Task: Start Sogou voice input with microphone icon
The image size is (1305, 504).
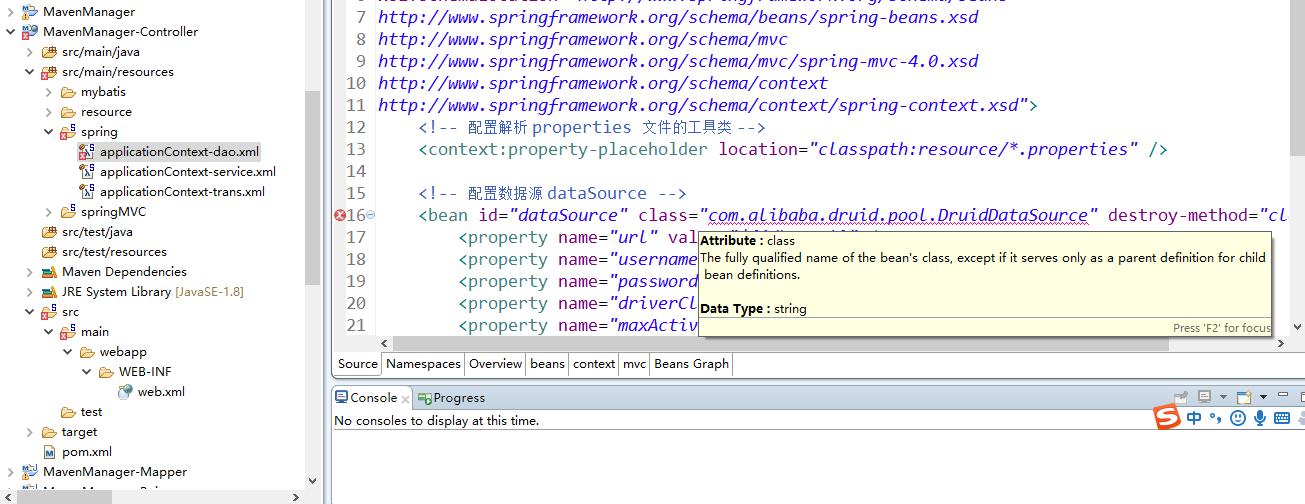Action: (1260, 418)
